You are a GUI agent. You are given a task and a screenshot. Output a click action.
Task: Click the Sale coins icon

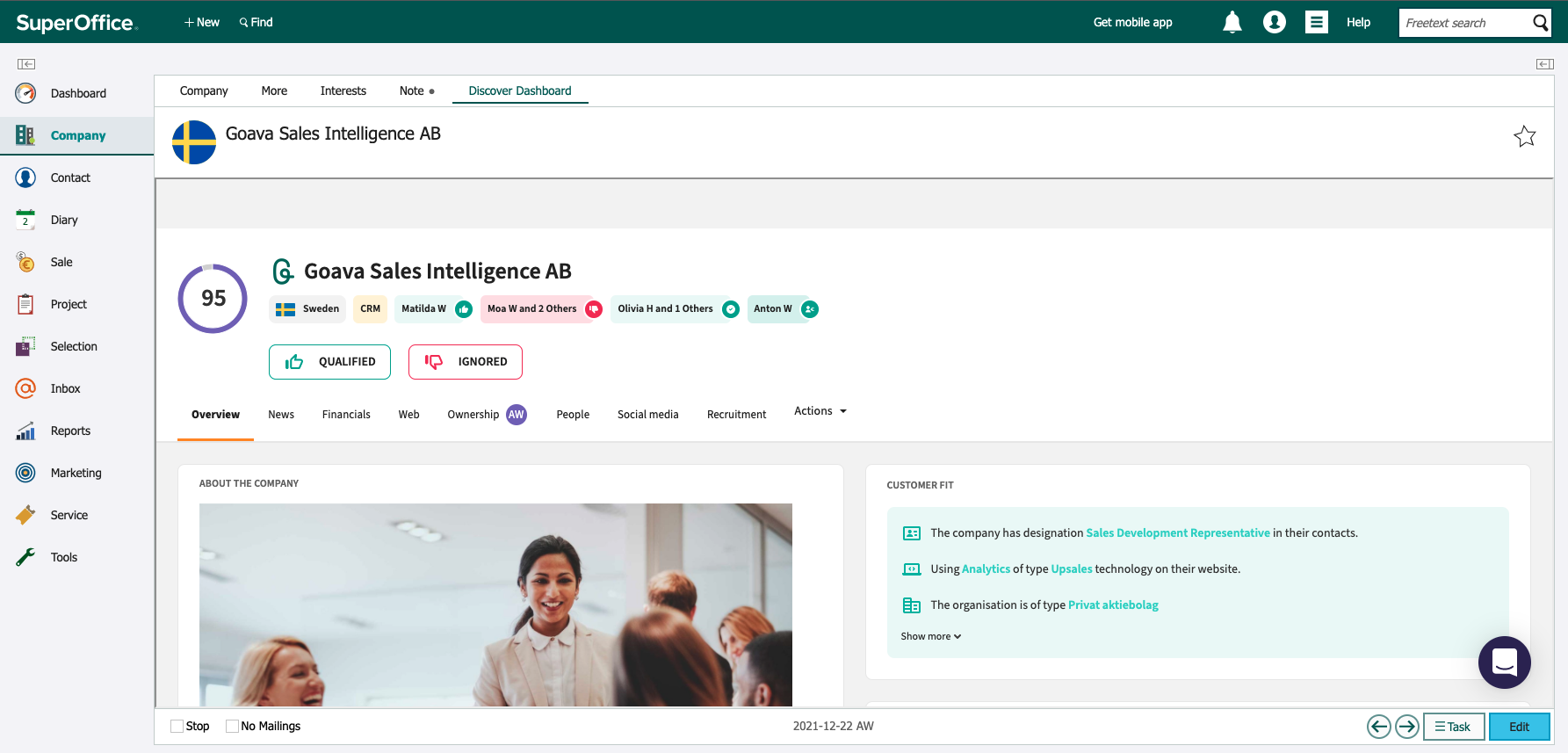point(25,262)
